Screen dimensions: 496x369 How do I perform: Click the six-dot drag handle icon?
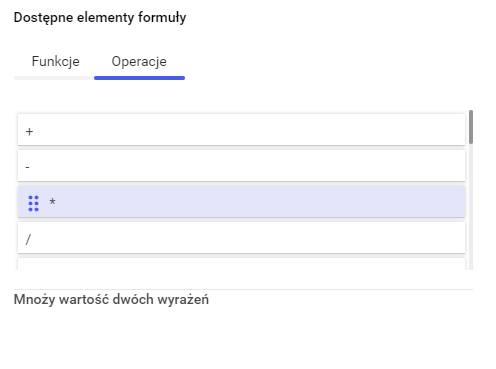(x=33, y=203)
